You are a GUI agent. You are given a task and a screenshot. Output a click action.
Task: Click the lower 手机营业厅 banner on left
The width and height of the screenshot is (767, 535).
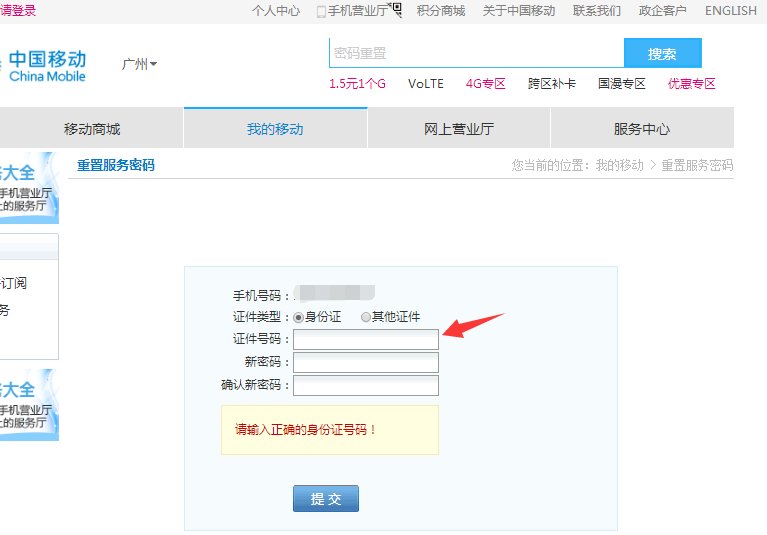[29, 405]
